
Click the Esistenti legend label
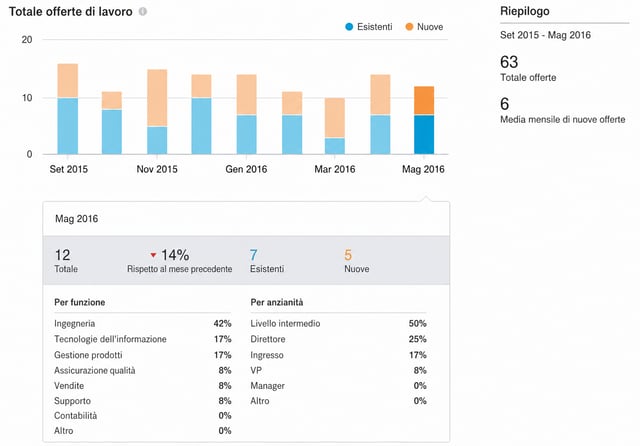374,27
